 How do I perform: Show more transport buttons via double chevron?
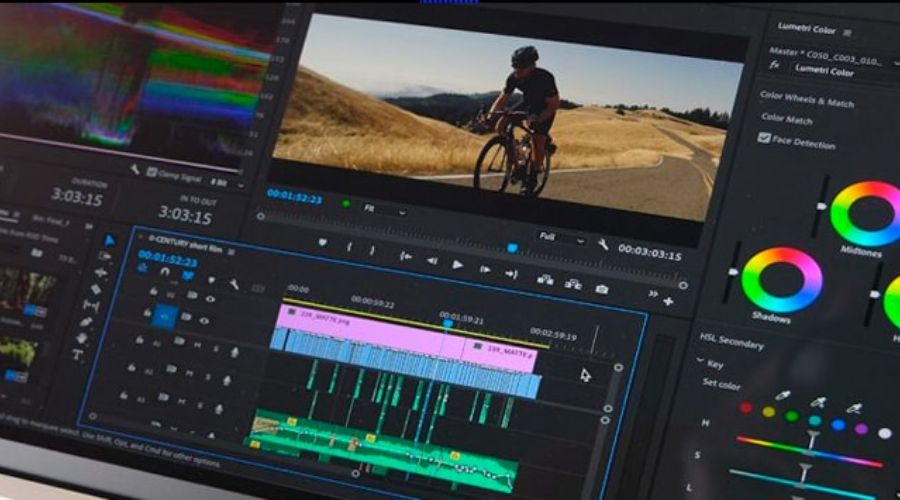(653, 294)
